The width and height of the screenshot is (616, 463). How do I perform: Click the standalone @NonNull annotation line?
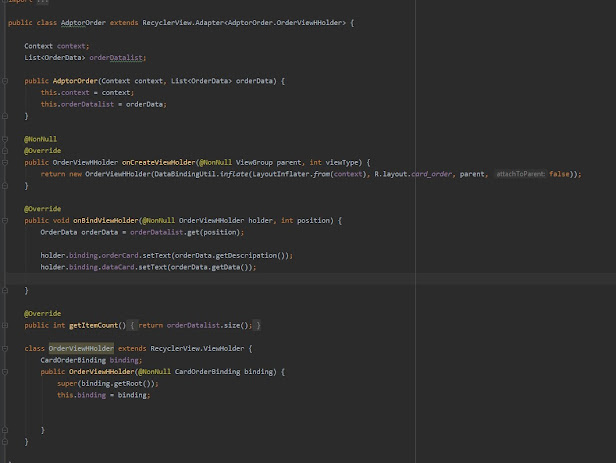(x=41, y=139)
